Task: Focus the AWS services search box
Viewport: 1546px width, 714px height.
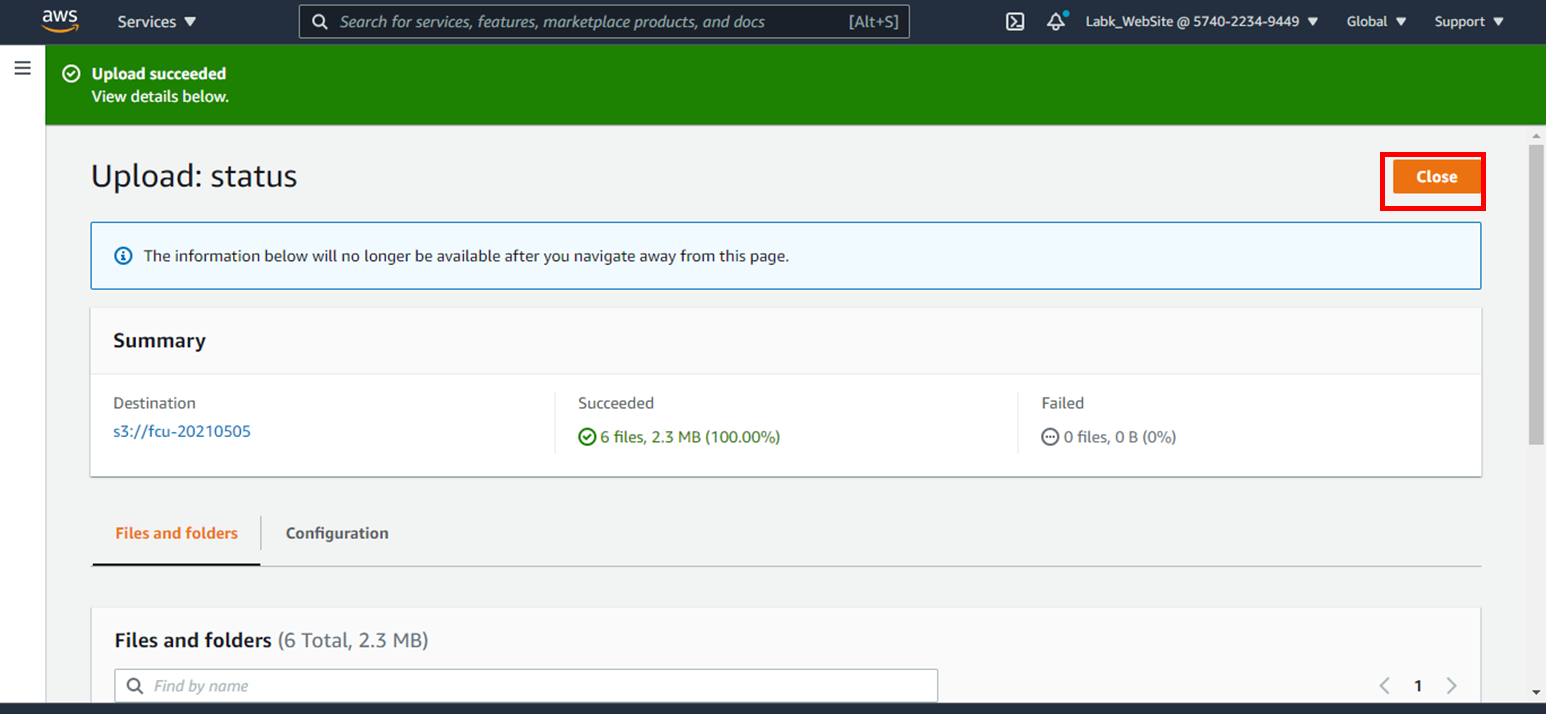Action: pos(604,21)
